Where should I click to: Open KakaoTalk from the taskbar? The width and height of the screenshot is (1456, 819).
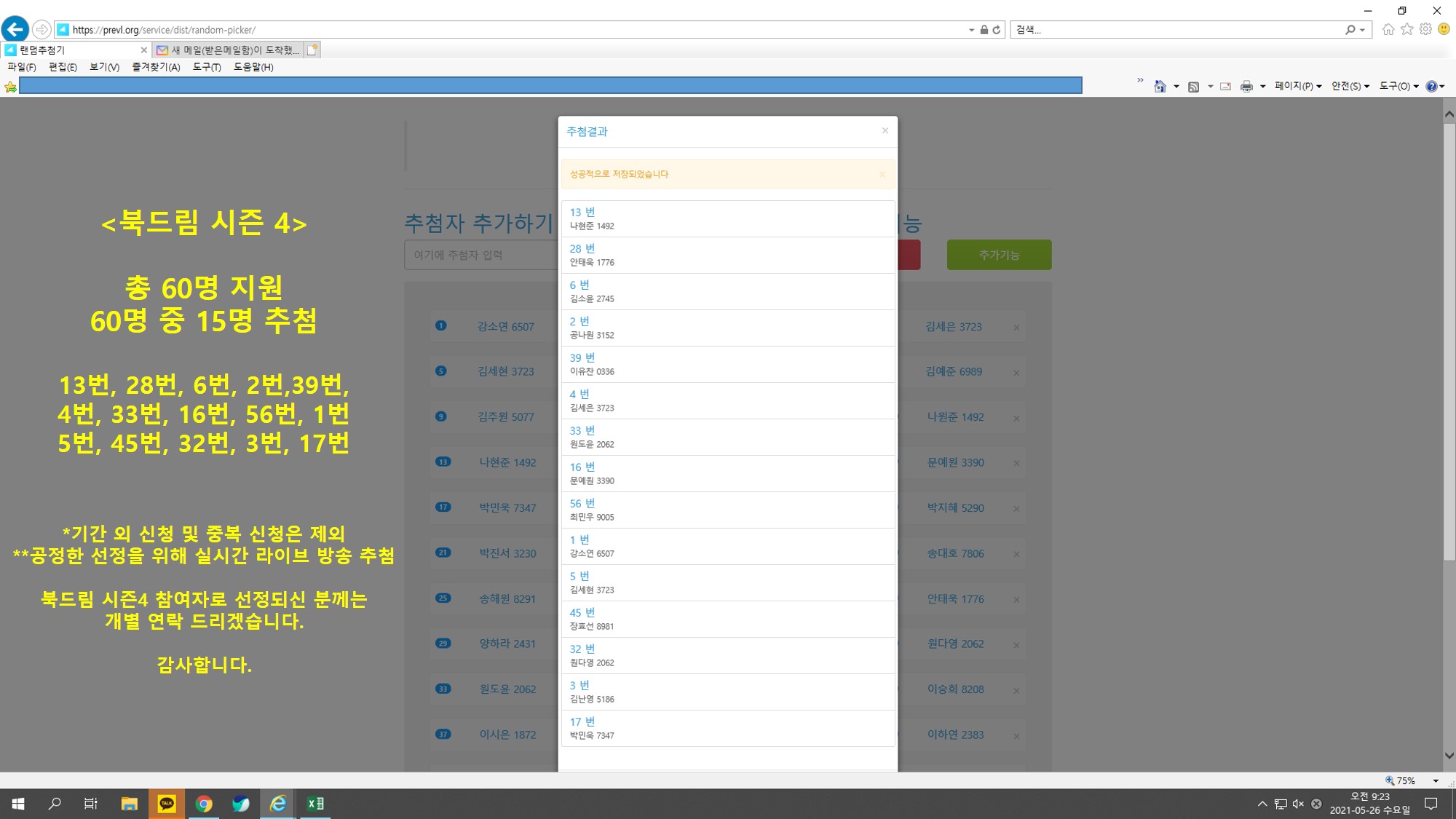point(167,804)
